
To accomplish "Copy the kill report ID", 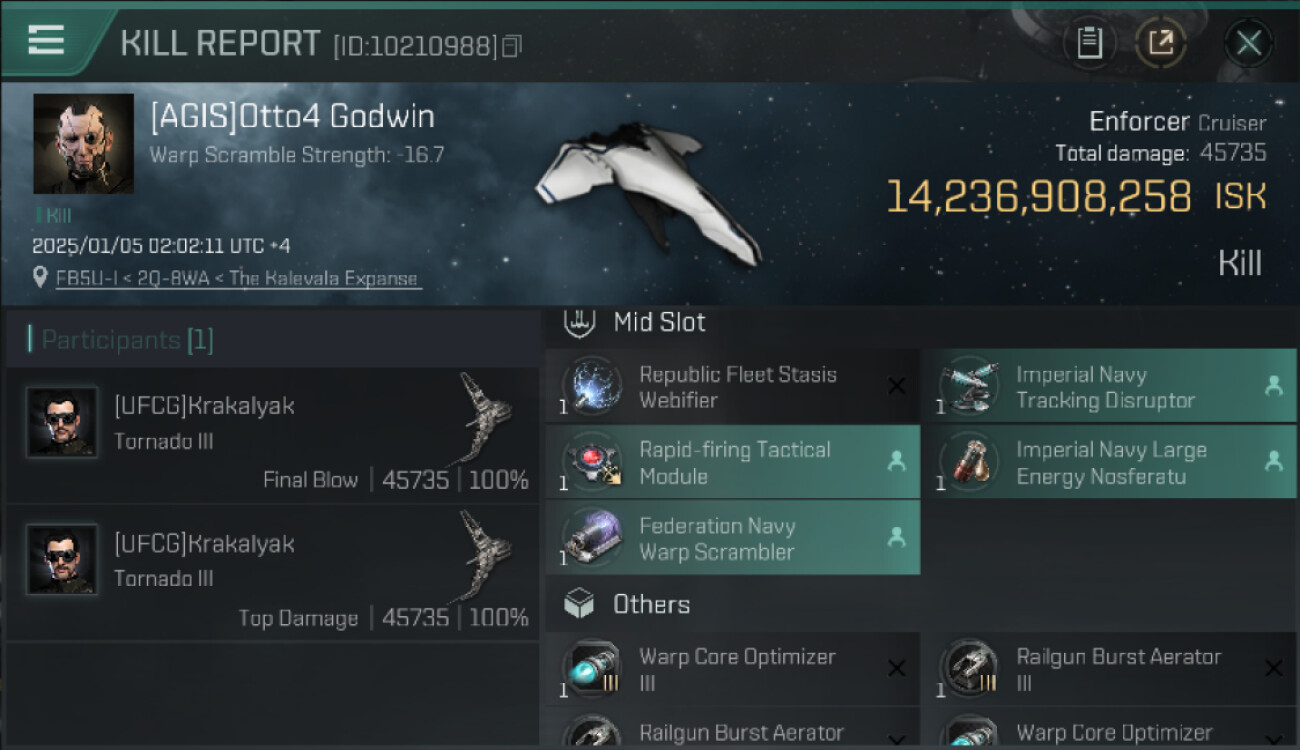I will click(x=512, y=46).
